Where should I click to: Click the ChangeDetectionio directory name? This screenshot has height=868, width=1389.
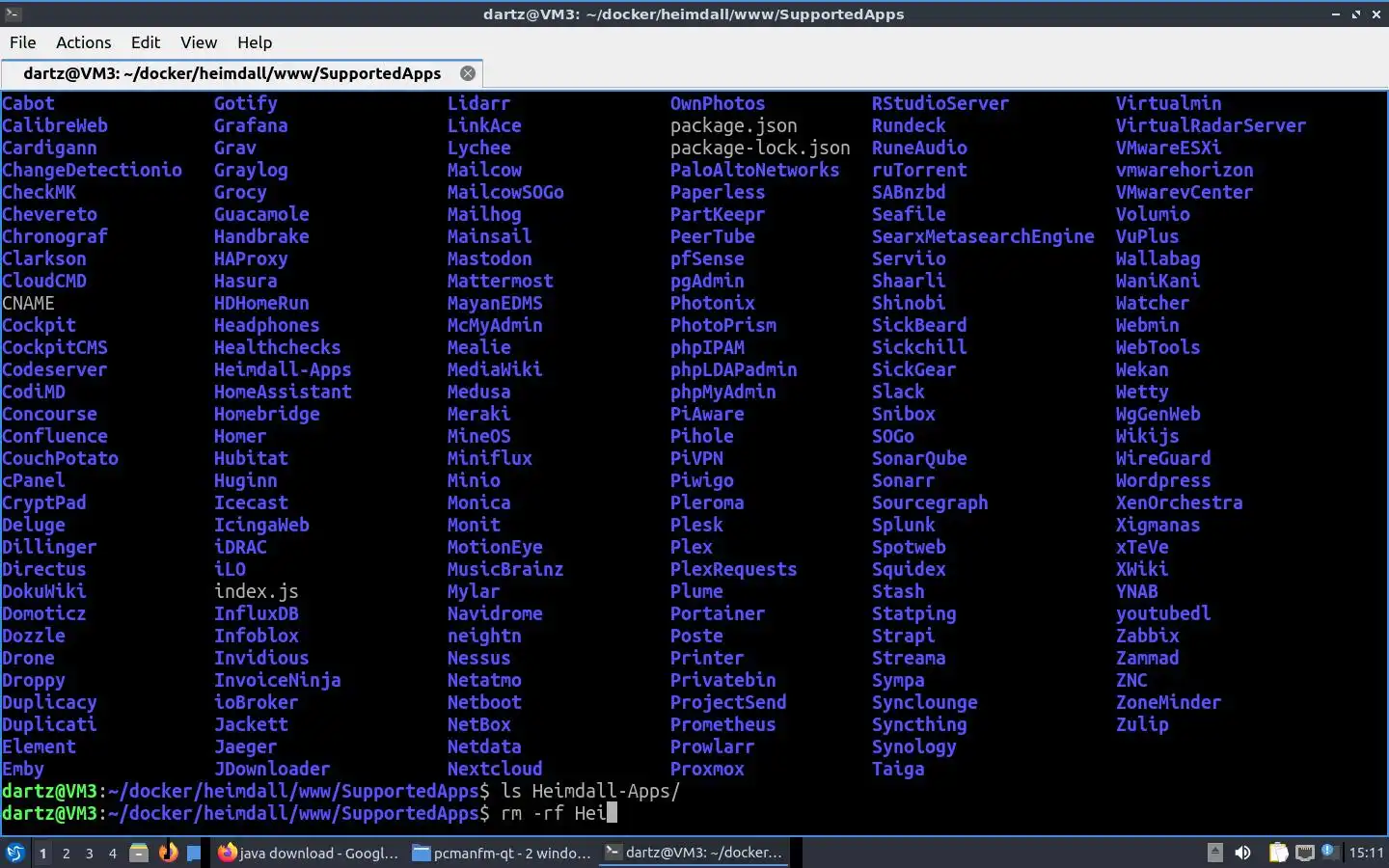point(92,170)
